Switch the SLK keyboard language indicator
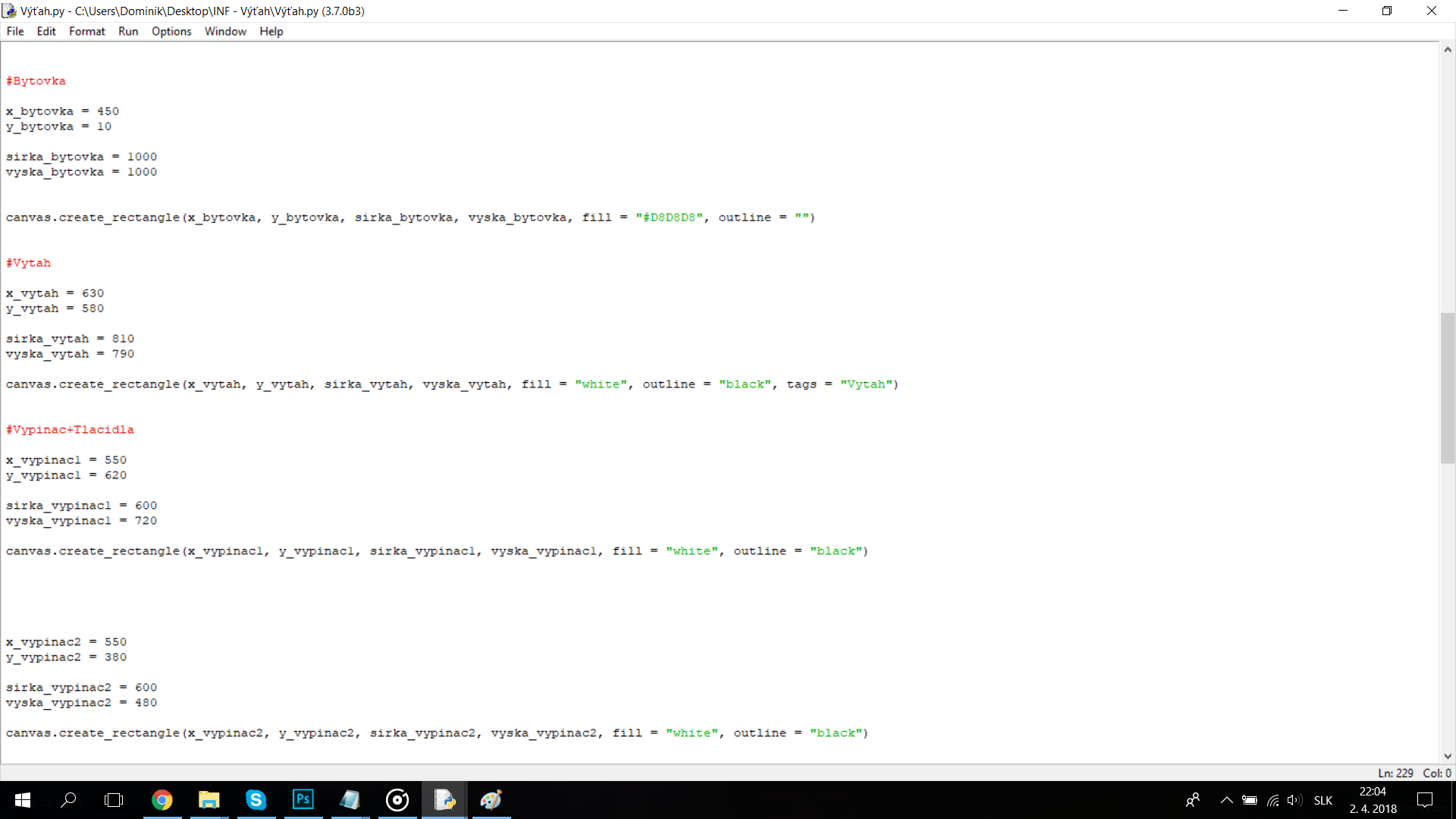Viewport: 1456px width, 819px height. coord(1323,800)
